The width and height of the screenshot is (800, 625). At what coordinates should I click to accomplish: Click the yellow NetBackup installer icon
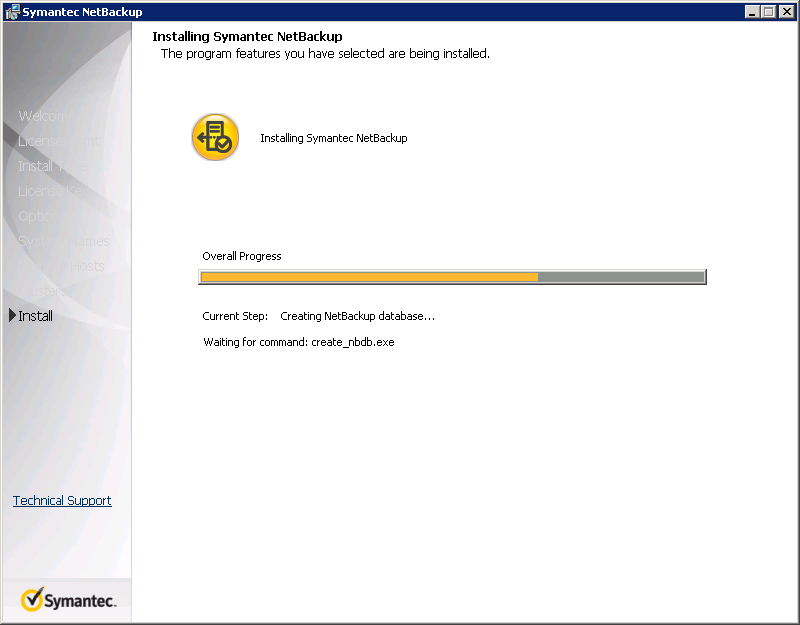pos(215,137)
